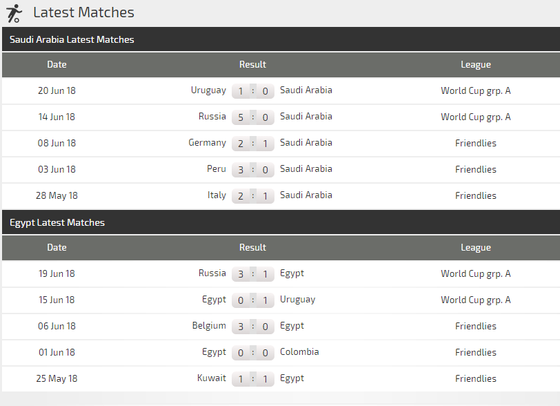Select the Egypt 0:0 Colombia score

tap(253, 352)
